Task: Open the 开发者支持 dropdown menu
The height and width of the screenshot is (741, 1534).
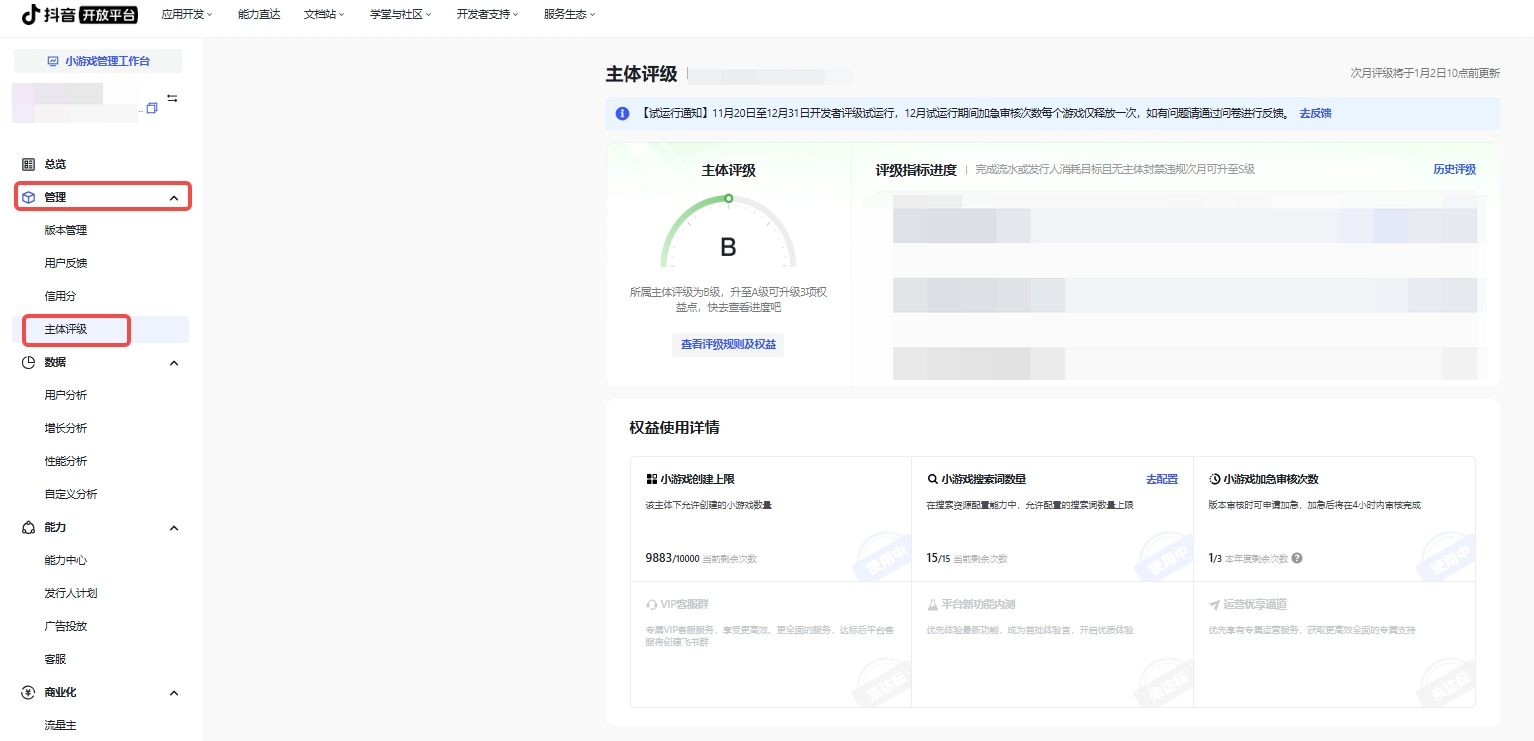Action: click(487, 14)
